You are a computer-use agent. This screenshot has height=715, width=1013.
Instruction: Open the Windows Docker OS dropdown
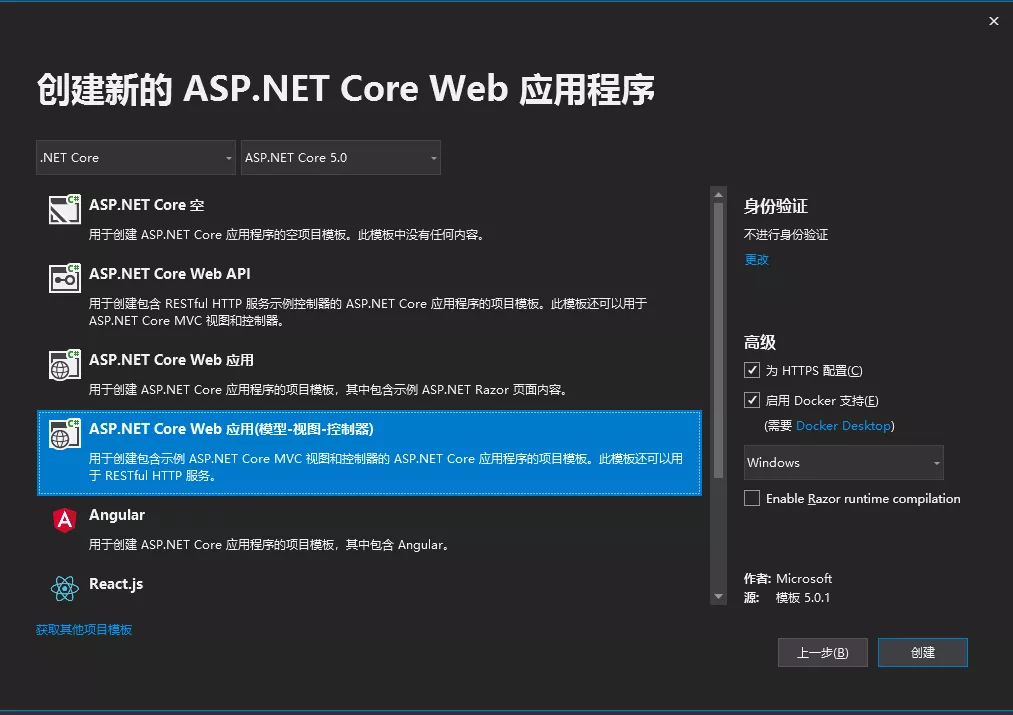pyautogui.click(x=843, y=462)
